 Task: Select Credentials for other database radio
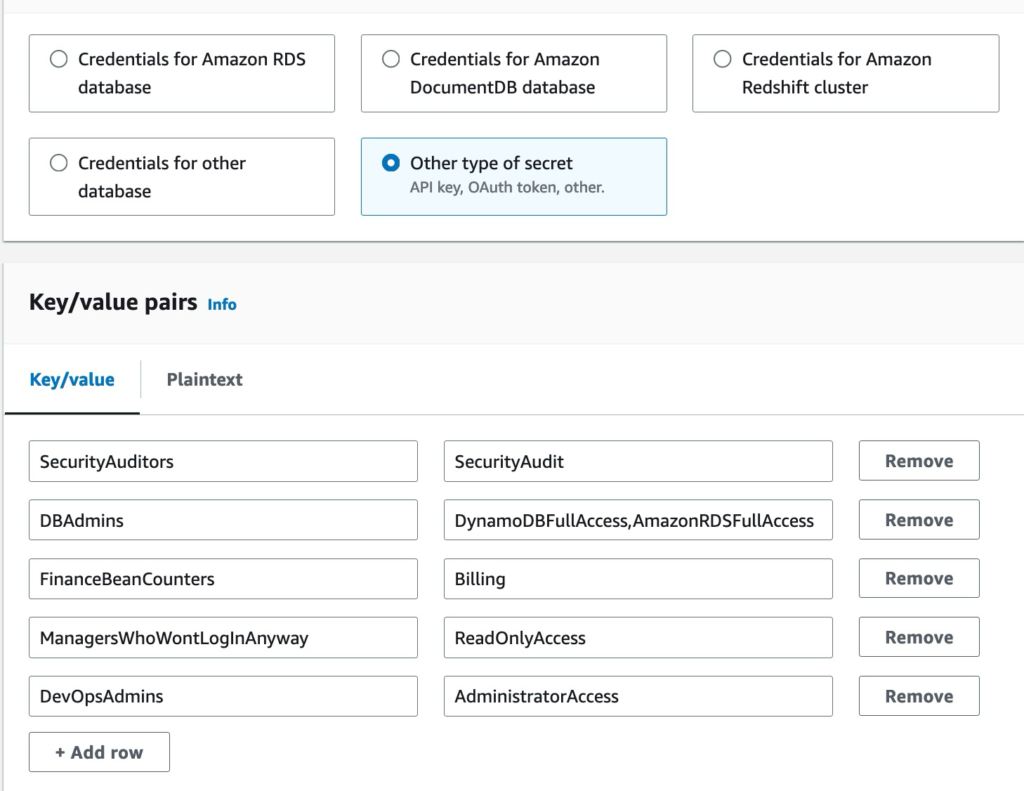(x=59, y=163)
